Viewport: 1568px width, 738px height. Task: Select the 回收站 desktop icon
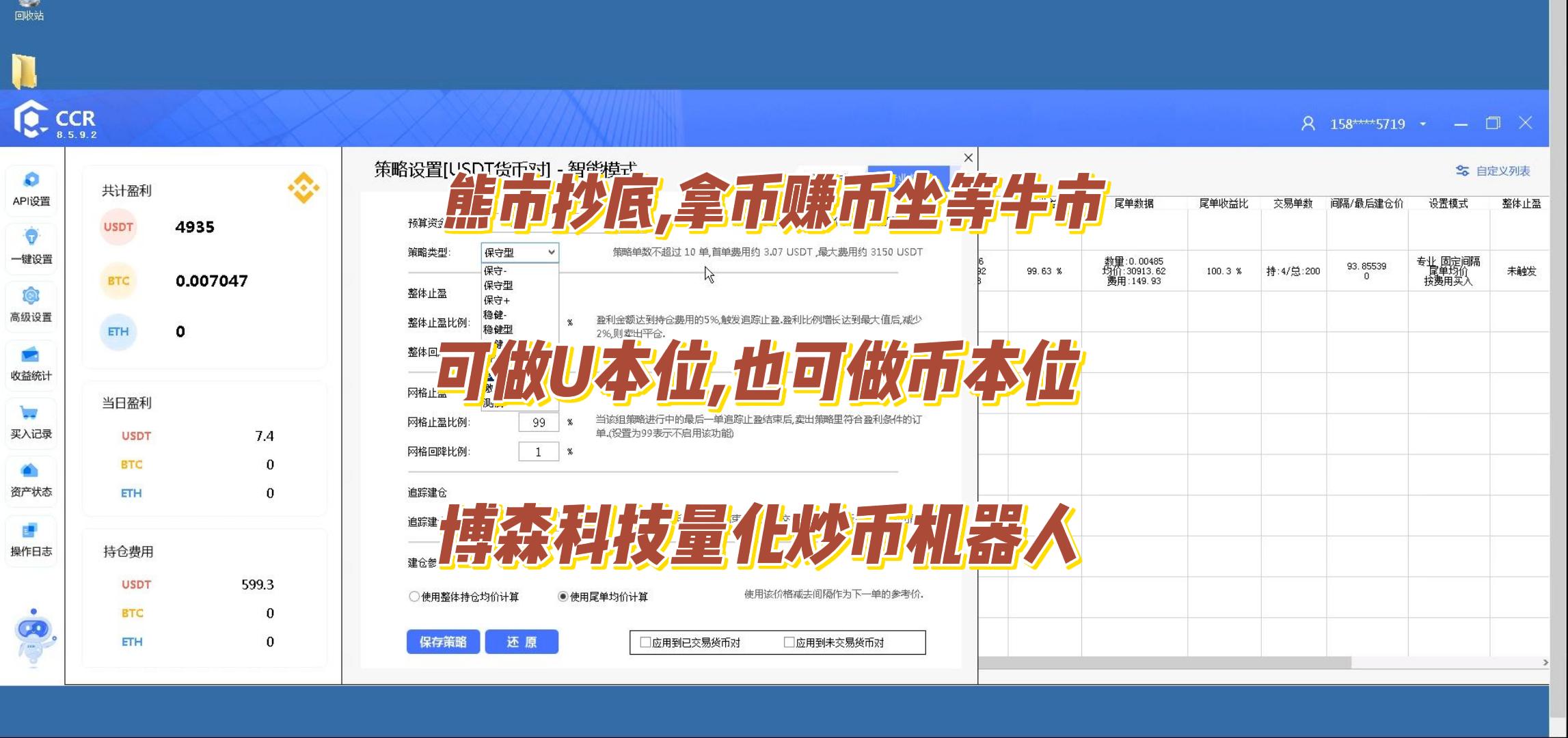pos(29,10)
